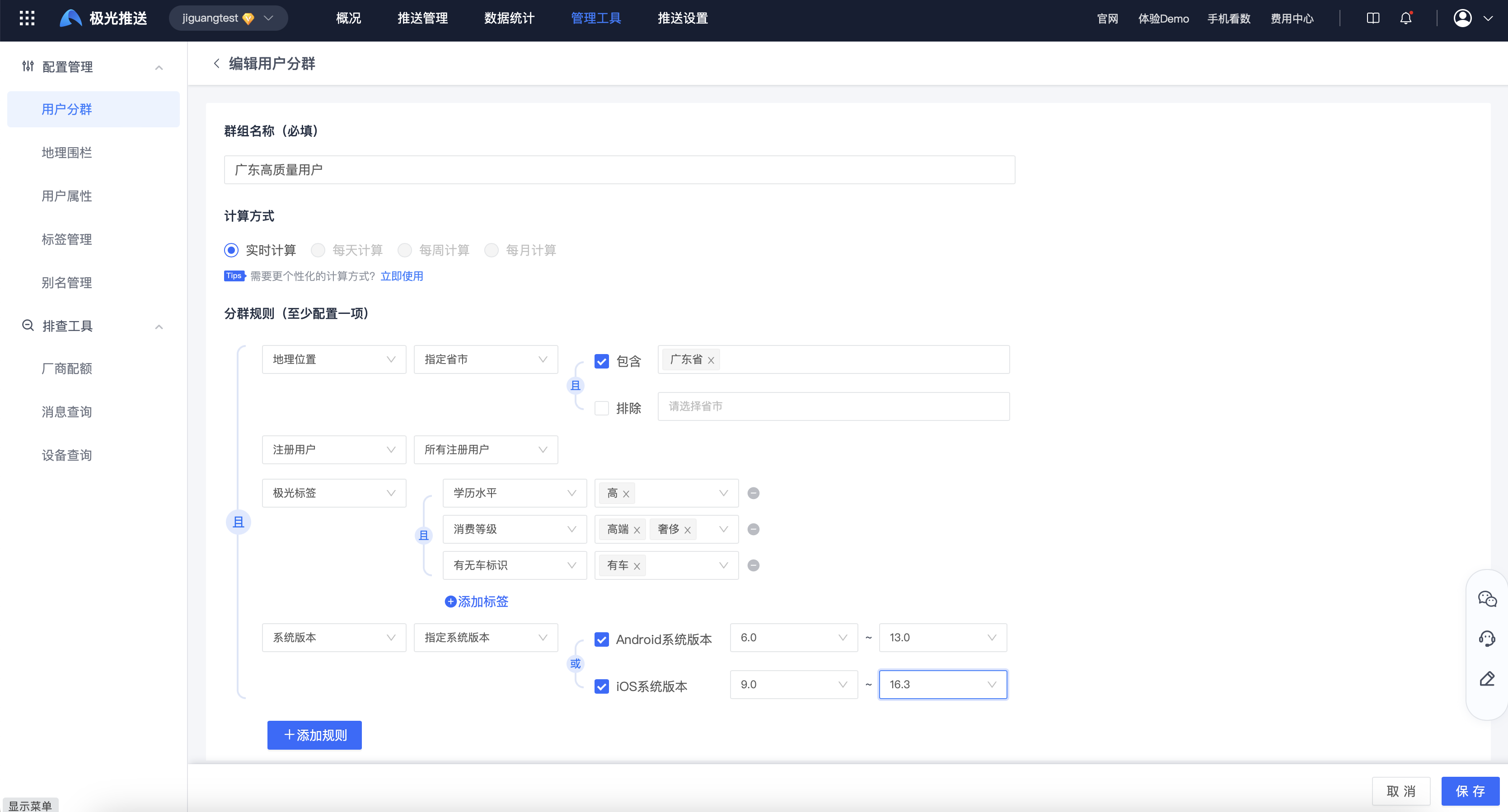The image size is (1508, 812).
Task: Open the jiguangtest app selector dropdown
Action: point(228,18)
